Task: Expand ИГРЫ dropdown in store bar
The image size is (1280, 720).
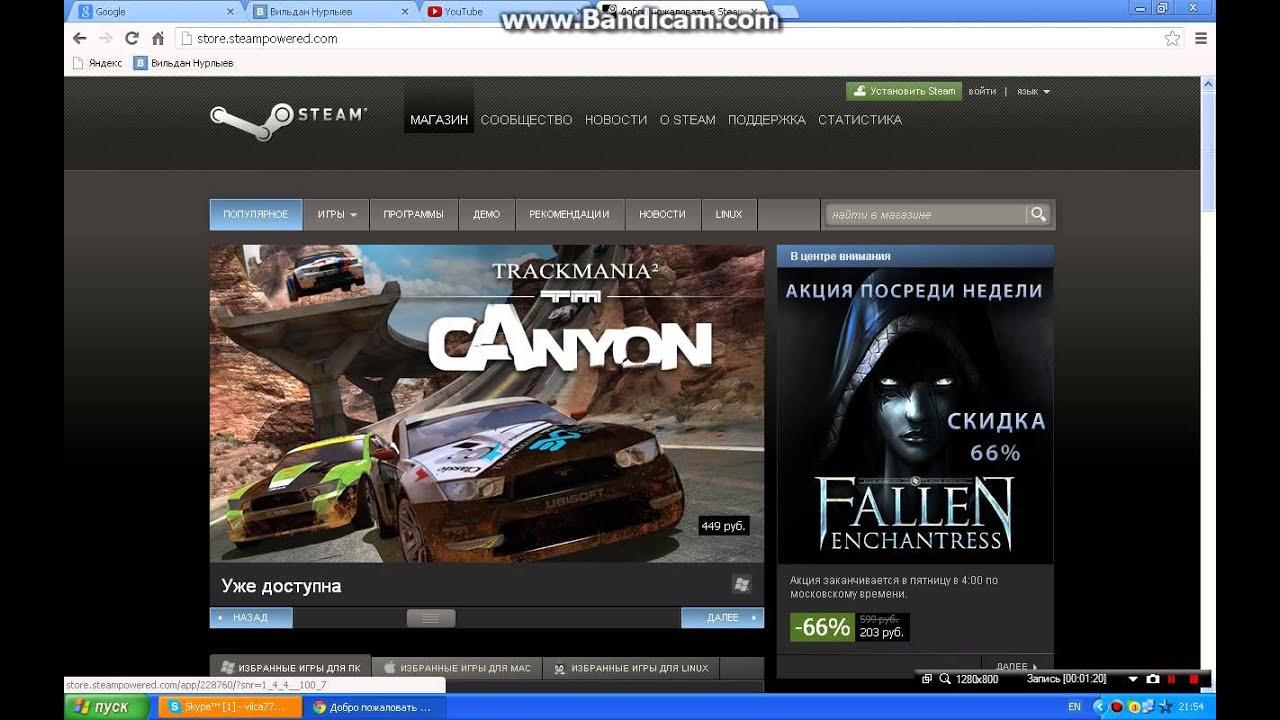Action: click(x=336, y=214)
